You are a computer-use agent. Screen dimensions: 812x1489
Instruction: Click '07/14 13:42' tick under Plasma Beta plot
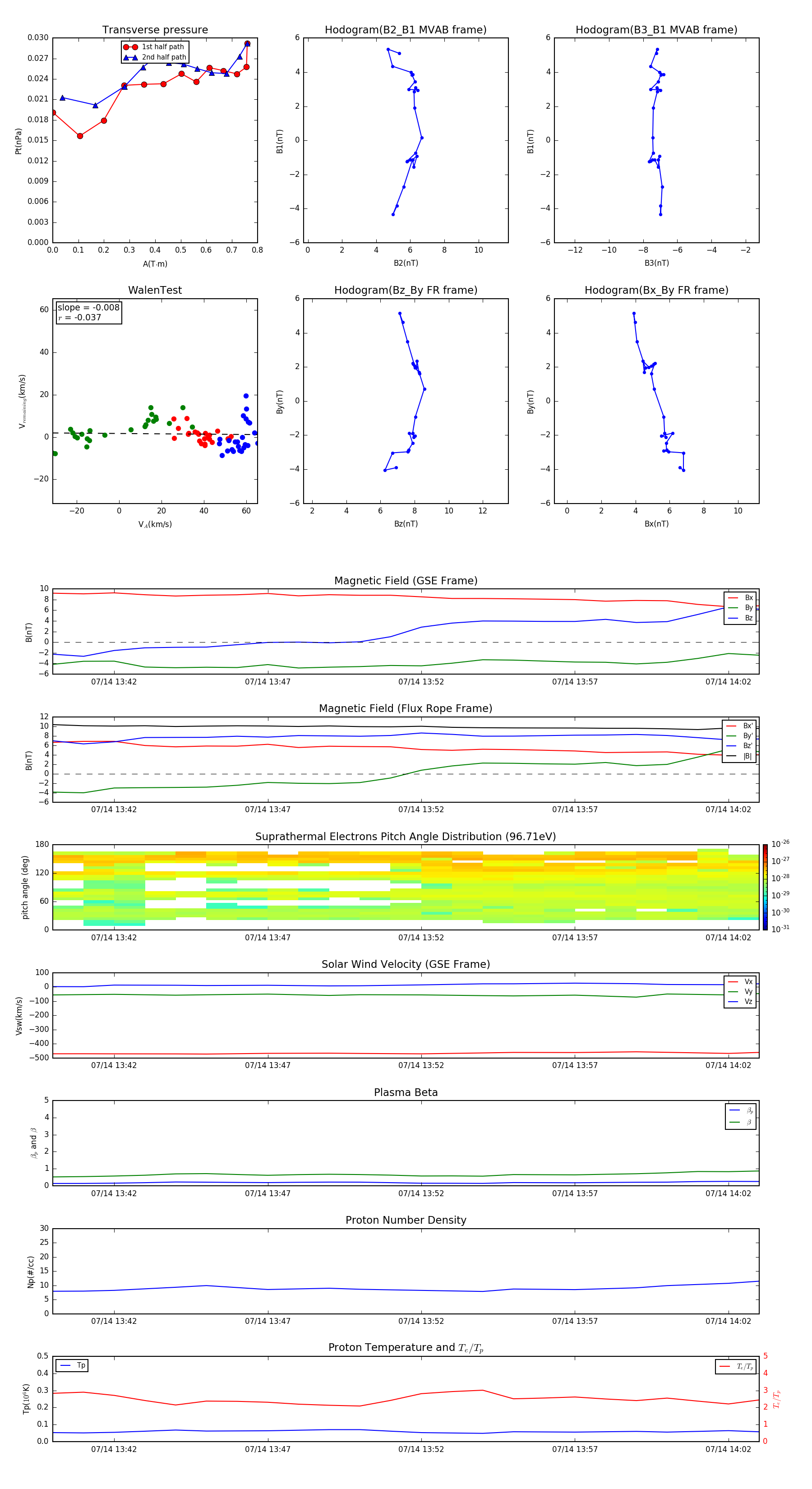pyautogui.click(x=114, y=1193)
